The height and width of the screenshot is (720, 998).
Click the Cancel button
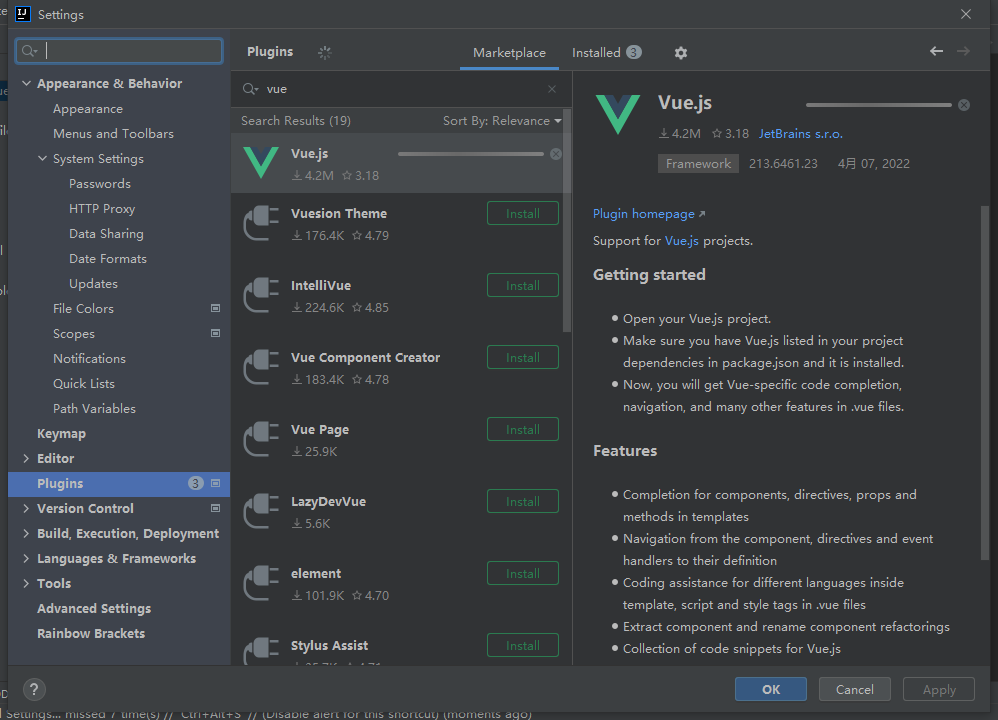pyautogui.click(x=854, y=689)
